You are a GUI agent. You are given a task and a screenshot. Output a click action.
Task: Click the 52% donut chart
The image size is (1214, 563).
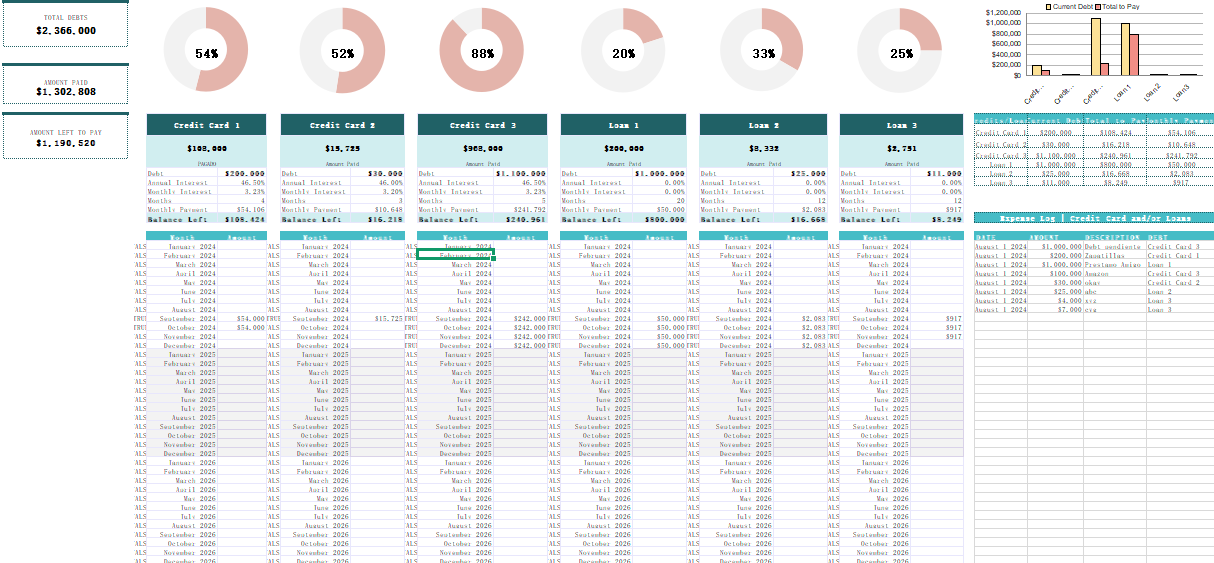point(343,52)
